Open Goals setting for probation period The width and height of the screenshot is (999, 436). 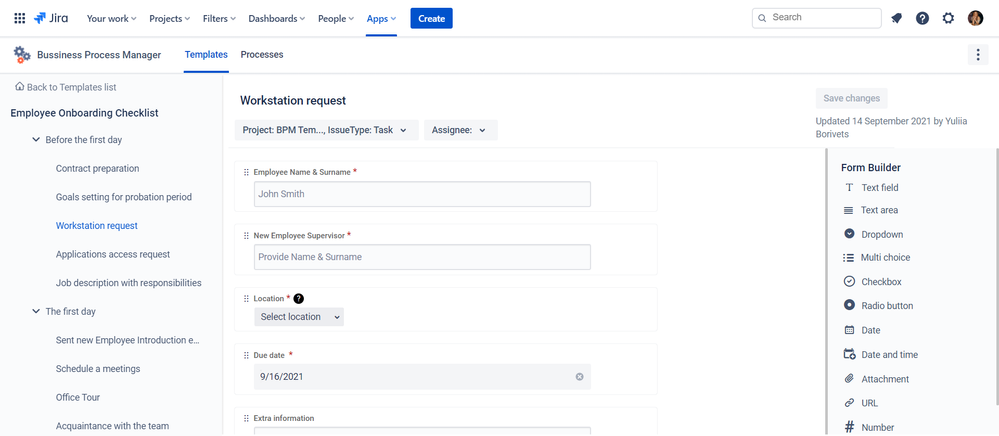[x=124, y=197]
